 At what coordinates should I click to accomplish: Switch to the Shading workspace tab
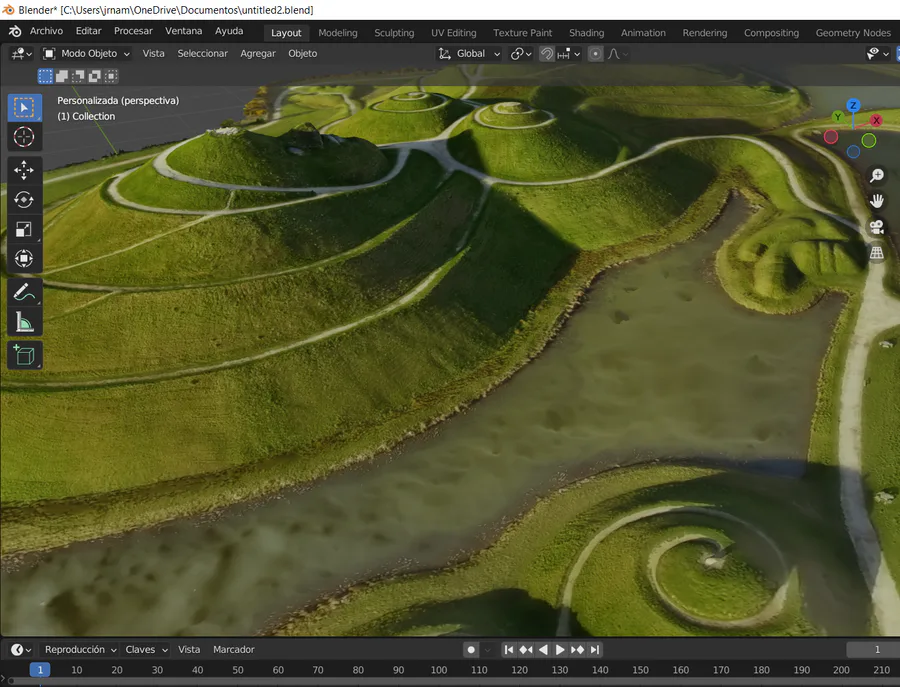tap(587, 33)
